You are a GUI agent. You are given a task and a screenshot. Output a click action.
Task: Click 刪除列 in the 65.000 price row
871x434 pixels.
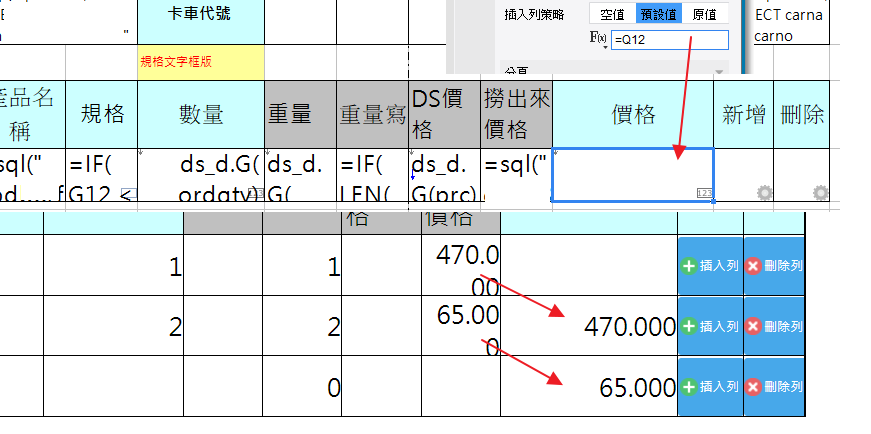(774, 386)
